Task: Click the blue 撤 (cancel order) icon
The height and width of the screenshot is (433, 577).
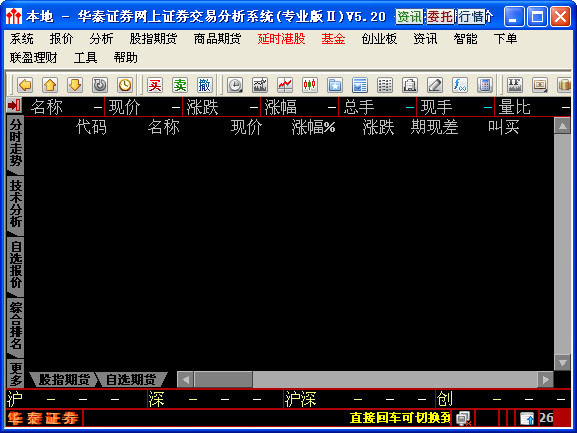Action: [205, 85]
